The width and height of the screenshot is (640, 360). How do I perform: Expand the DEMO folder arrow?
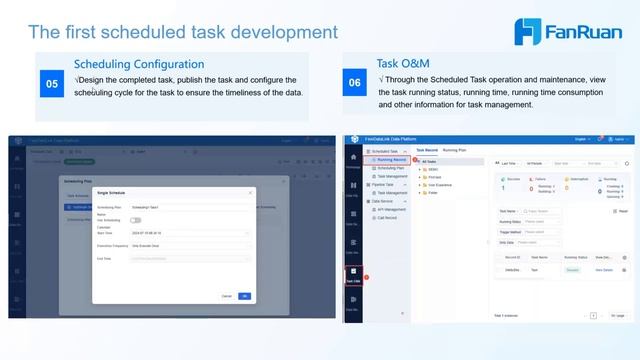coord(420,169)
